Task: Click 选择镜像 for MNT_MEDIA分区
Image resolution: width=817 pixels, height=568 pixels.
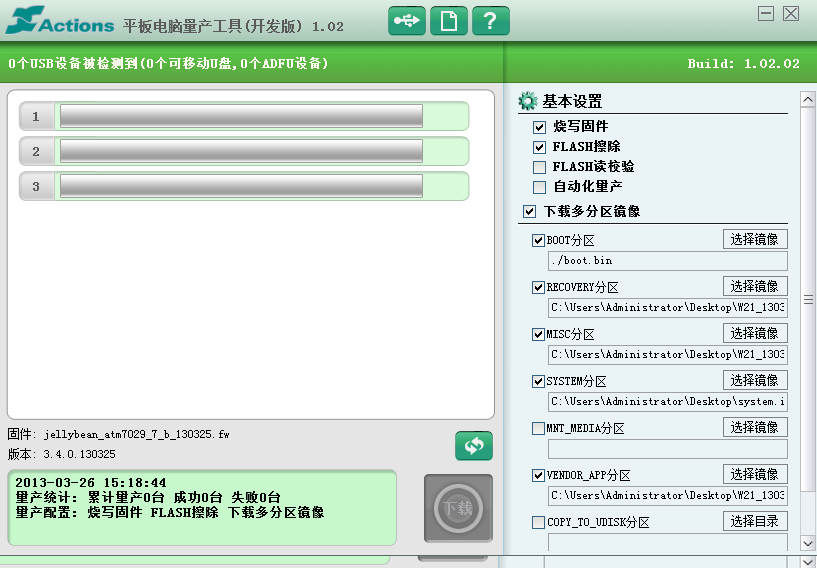Action: pos(755,427)
